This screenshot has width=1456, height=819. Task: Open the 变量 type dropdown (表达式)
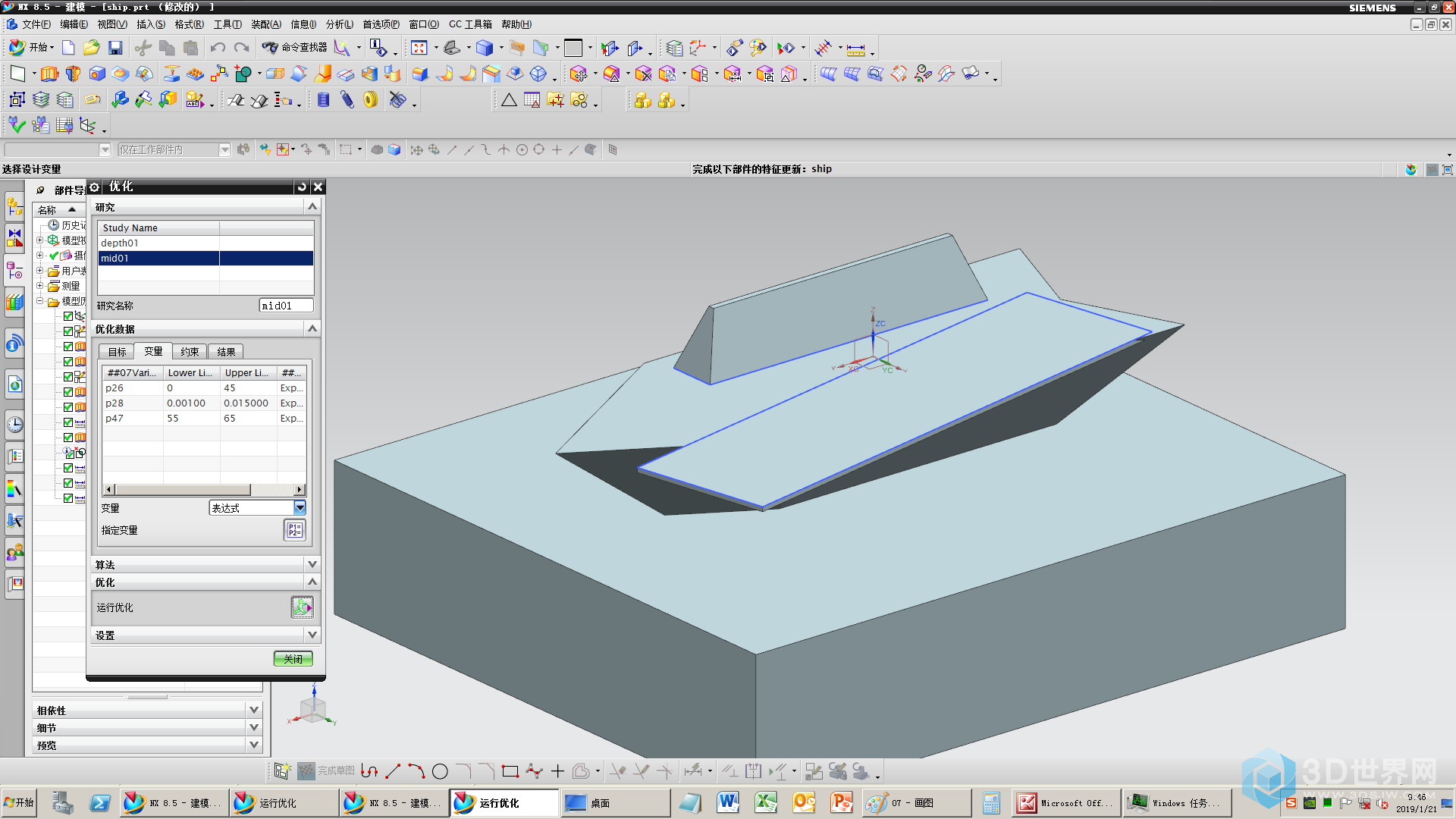pyautogui.click(x=300, y=507)
